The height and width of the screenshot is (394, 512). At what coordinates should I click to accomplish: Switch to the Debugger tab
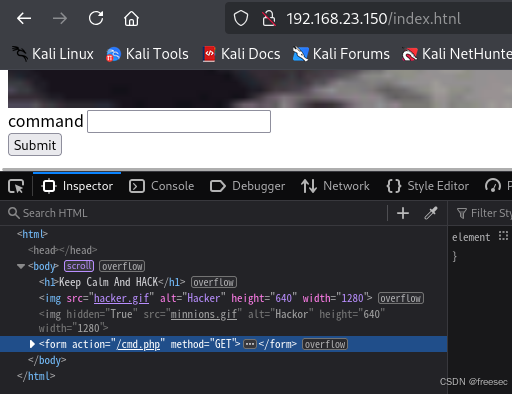[x=248, y=186]
